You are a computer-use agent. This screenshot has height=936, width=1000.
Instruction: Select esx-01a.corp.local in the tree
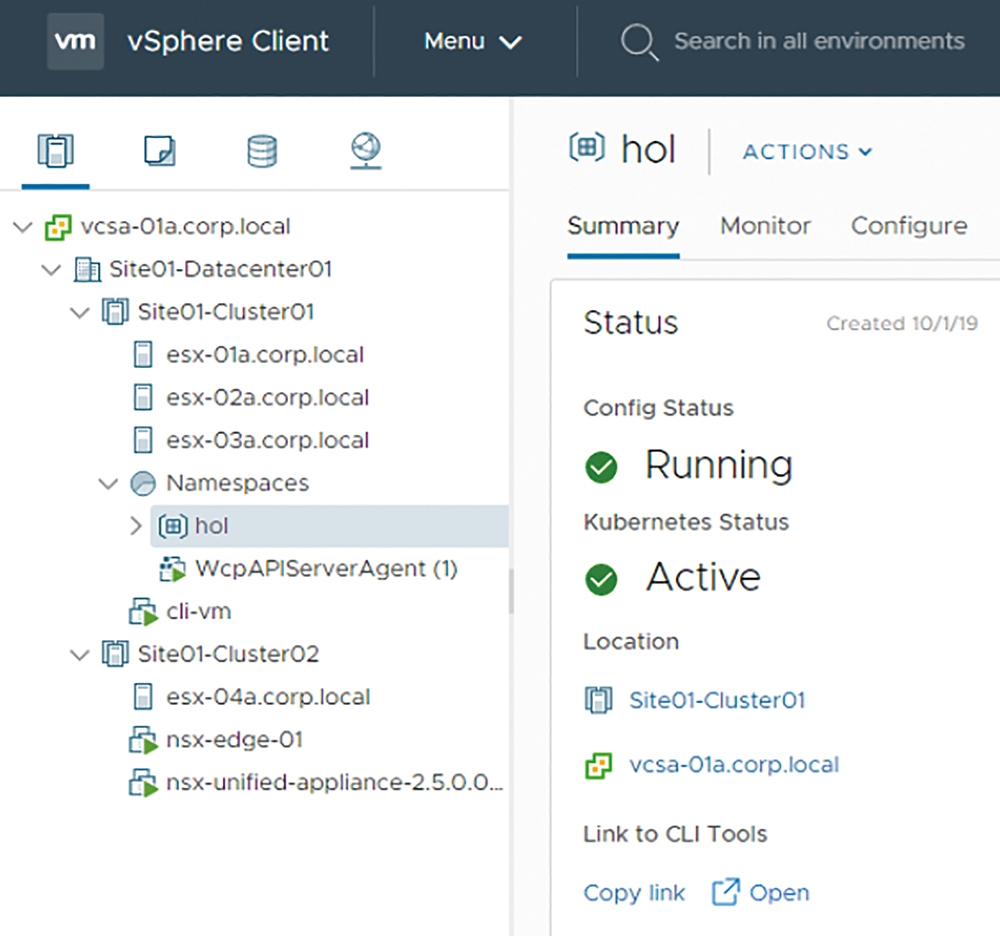pyautogui.click(x=265, y=355)
